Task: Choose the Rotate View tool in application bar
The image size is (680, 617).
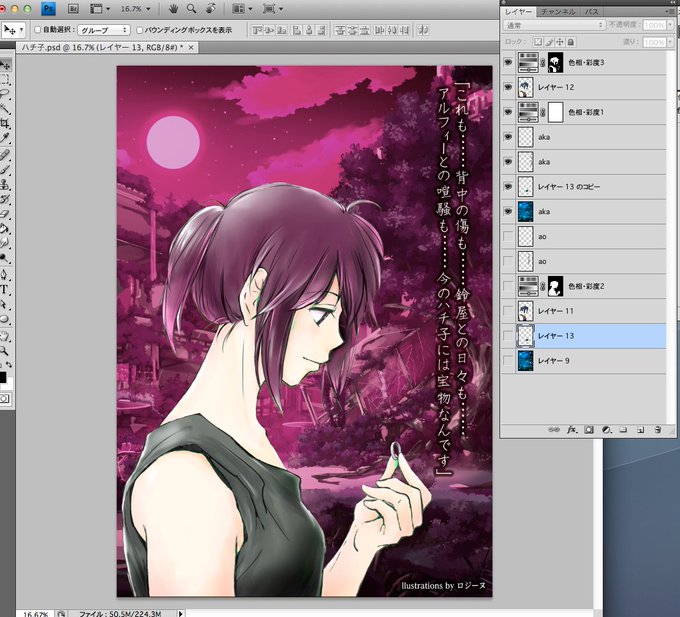Action: click(210, 8)
